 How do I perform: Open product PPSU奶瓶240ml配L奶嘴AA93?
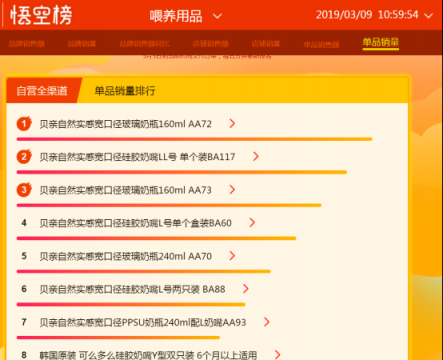click(x=143, y=322)
